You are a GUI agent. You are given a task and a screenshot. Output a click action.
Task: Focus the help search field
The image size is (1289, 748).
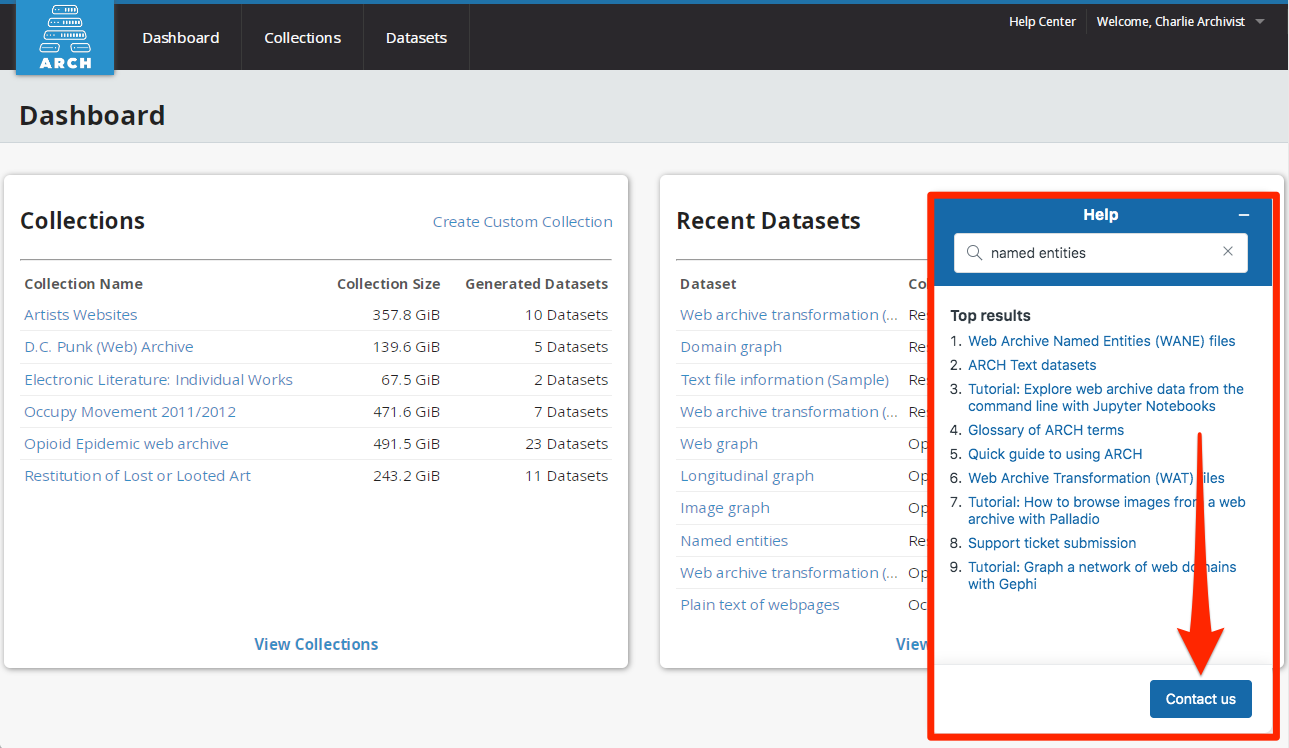point(1101,253)
